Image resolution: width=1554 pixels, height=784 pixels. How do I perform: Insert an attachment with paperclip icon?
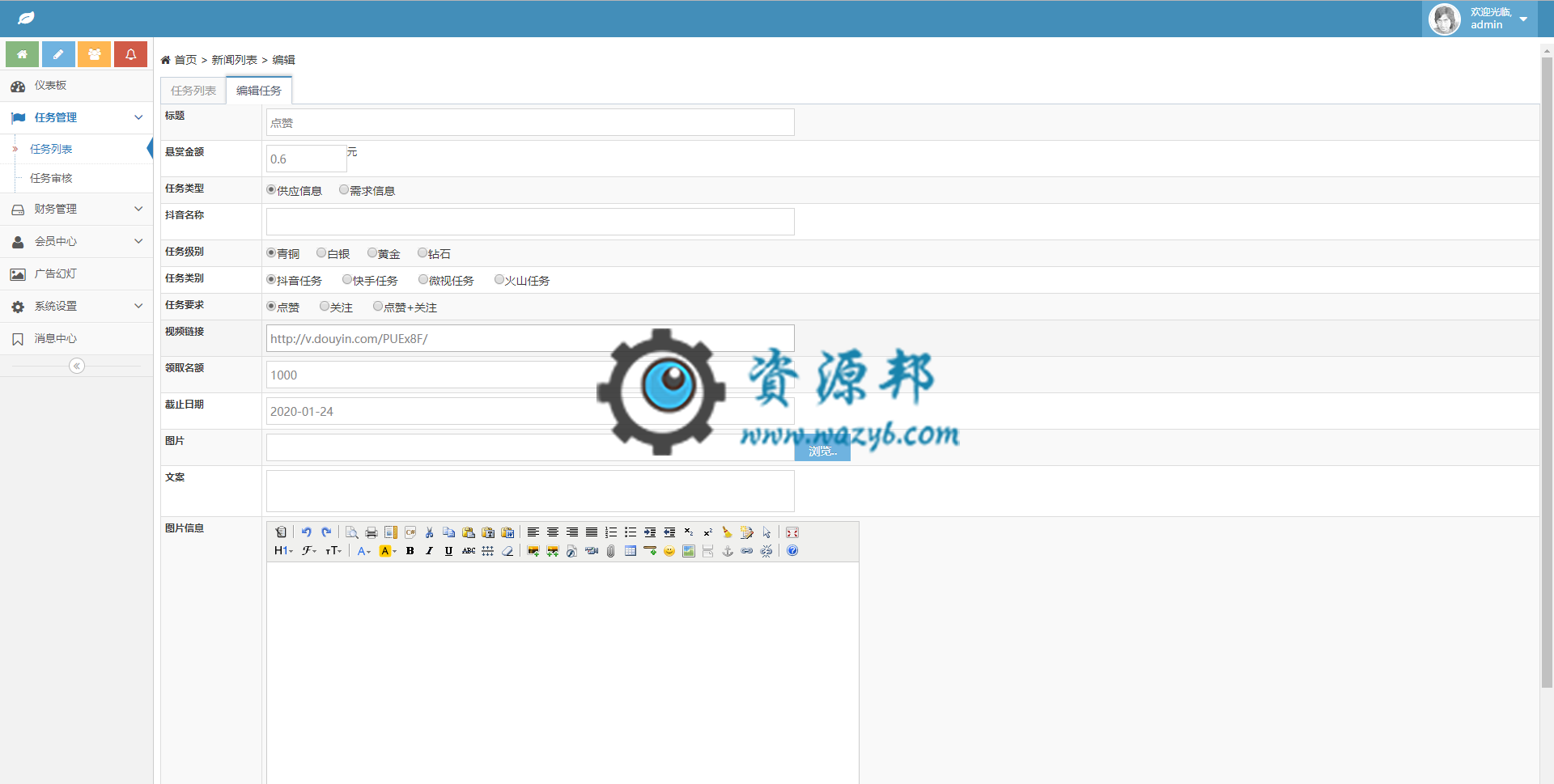[x=611, y=551]
